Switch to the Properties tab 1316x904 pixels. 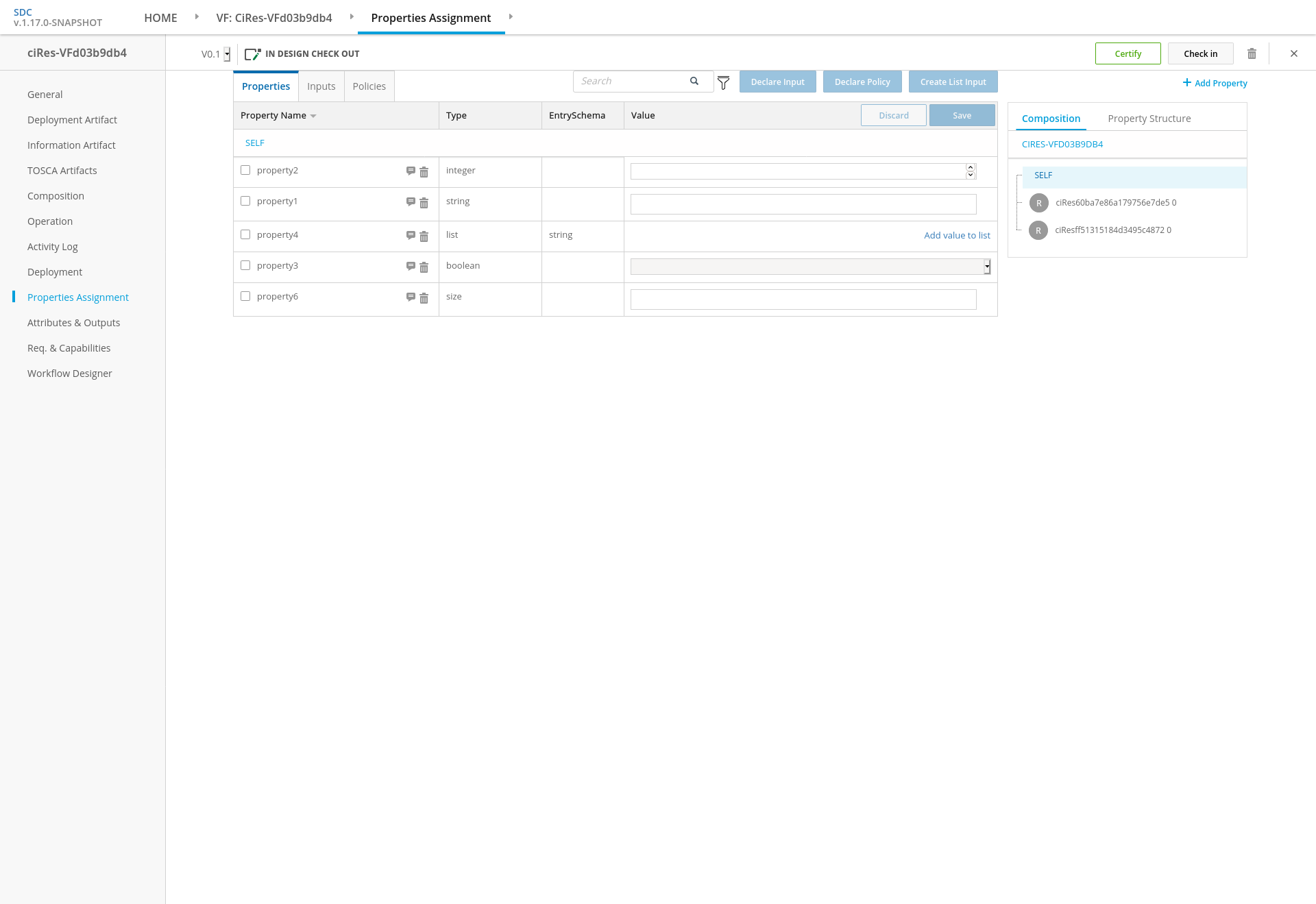tap(266, 86)
